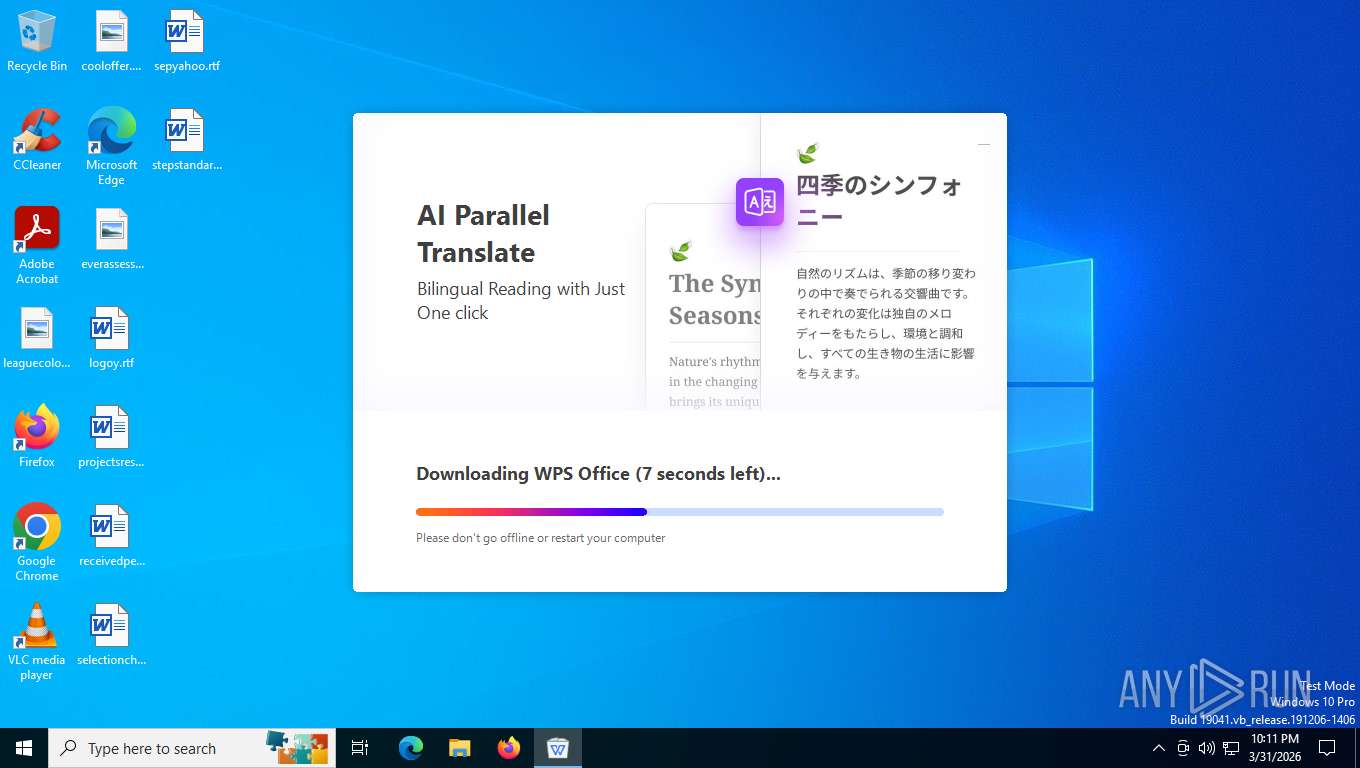Click the Meet Now tray icon

point(1183,748)
